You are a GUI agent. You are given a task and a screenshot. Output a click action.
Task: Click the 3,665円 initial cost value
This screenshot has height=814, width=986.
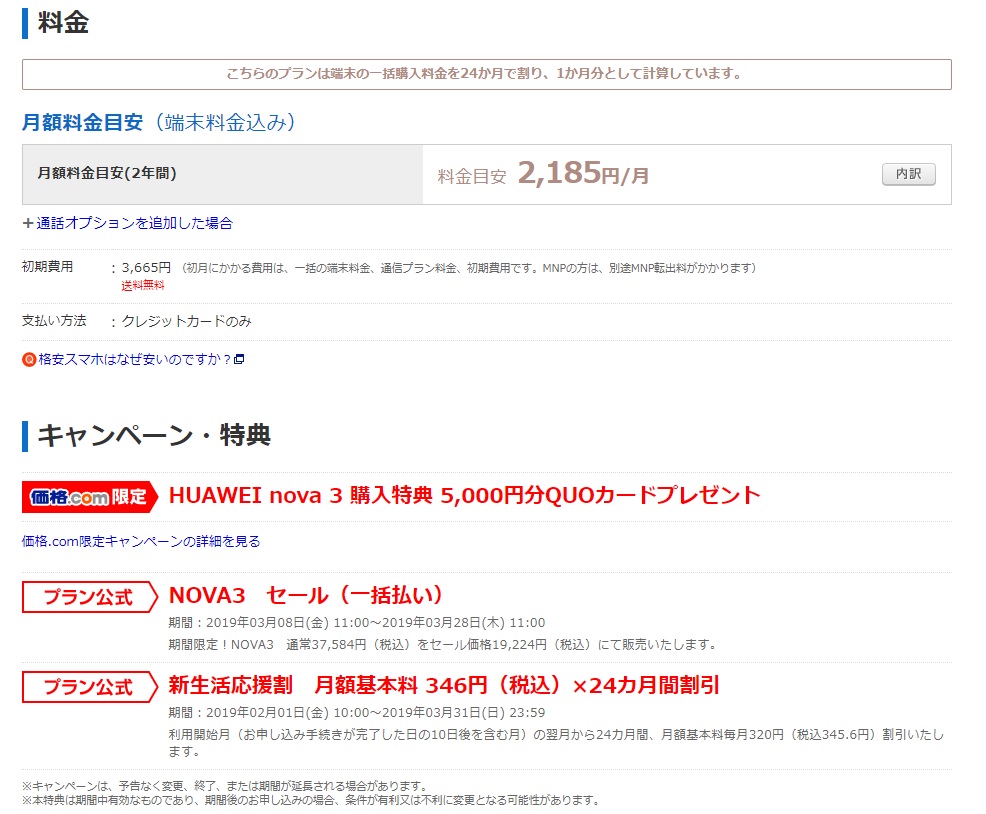[x=146, y=267]
